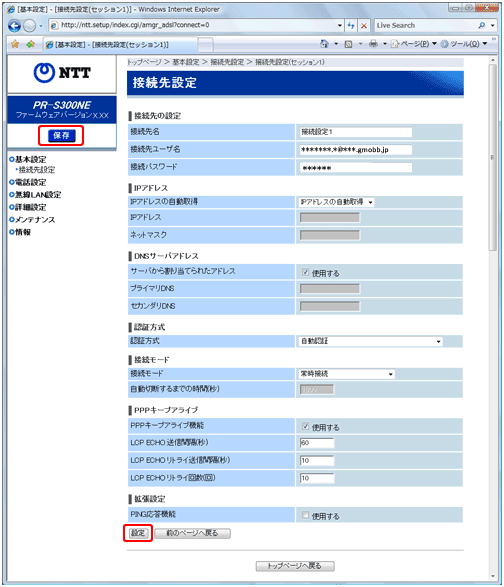Open the 無線LAN設定 menu item
Screen dimensions: 504x587
pos(36,195)
